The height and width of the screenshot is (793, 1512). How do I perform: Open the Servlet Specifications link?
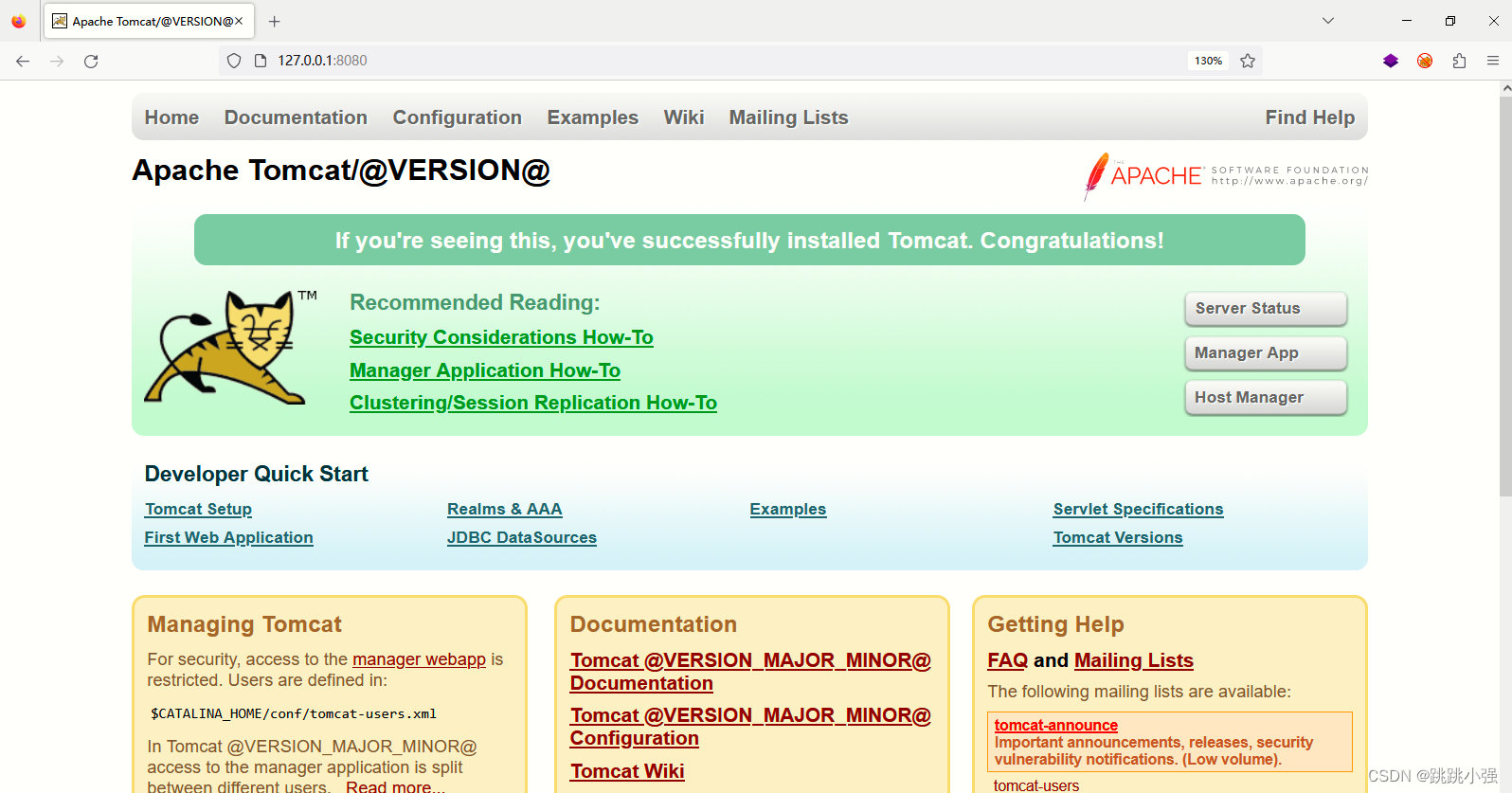(x=1139, y=510)
